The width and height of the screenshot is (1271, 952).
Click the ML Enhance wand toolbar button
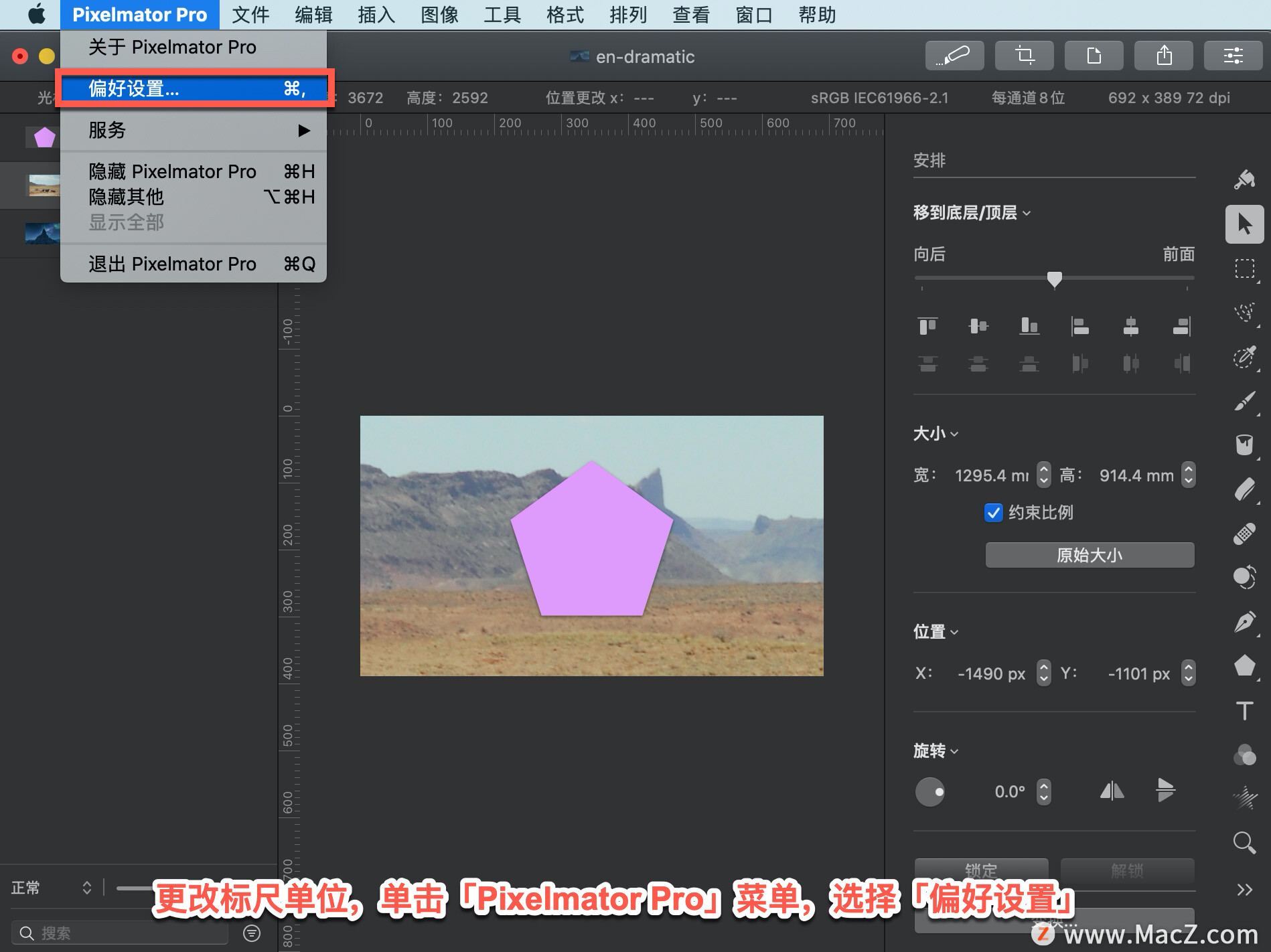point(954,56)
